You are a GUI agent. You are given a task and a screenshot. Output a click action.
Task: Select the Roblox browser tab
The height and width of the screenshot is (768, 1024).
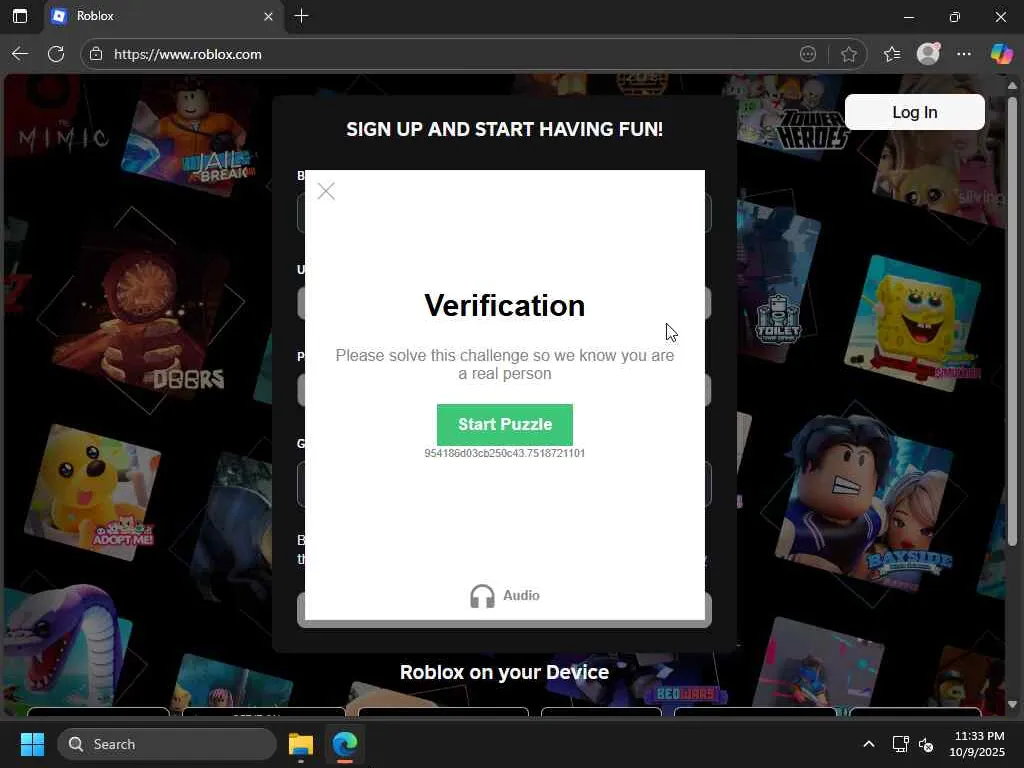163,16
